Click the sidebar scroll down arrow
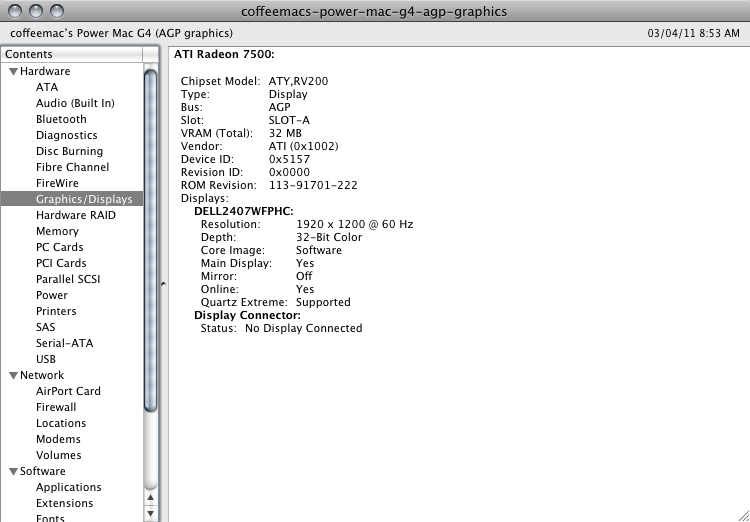This screenshot has height=522, width=750. (x=150, y=514)
